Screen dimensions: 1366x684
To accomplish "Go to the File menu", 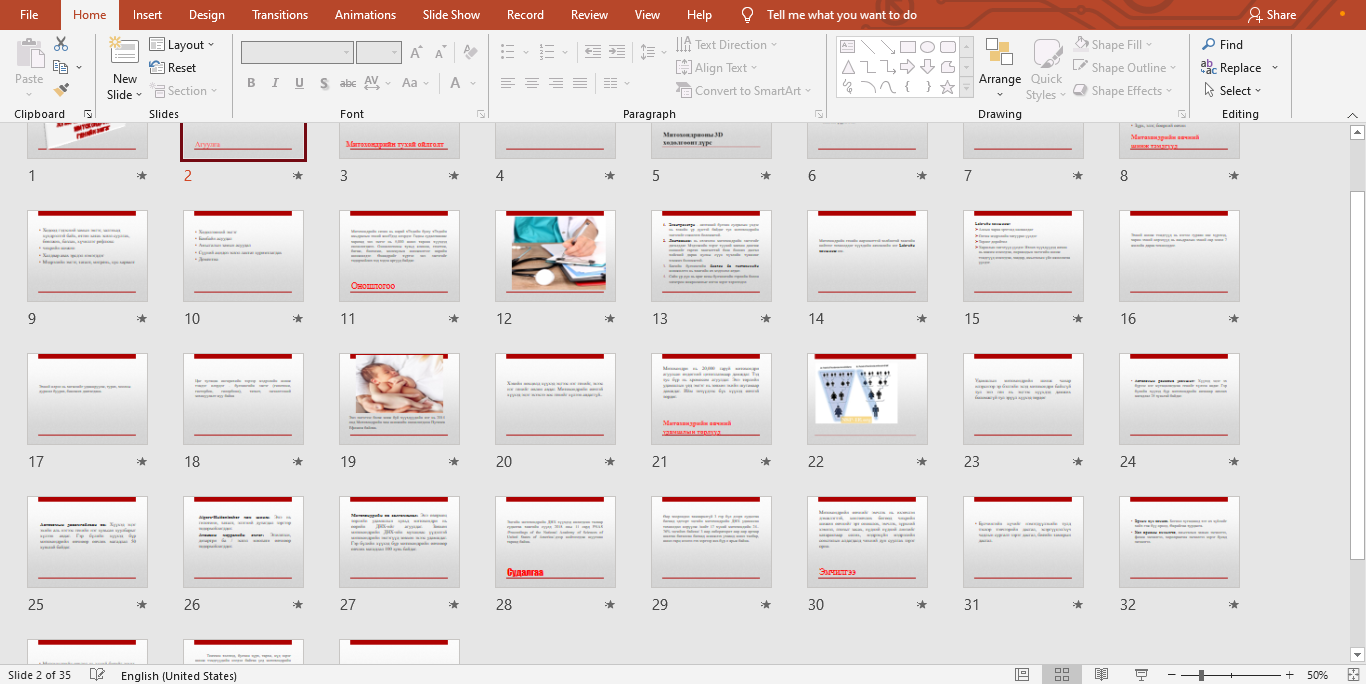I will pos(29,15).
